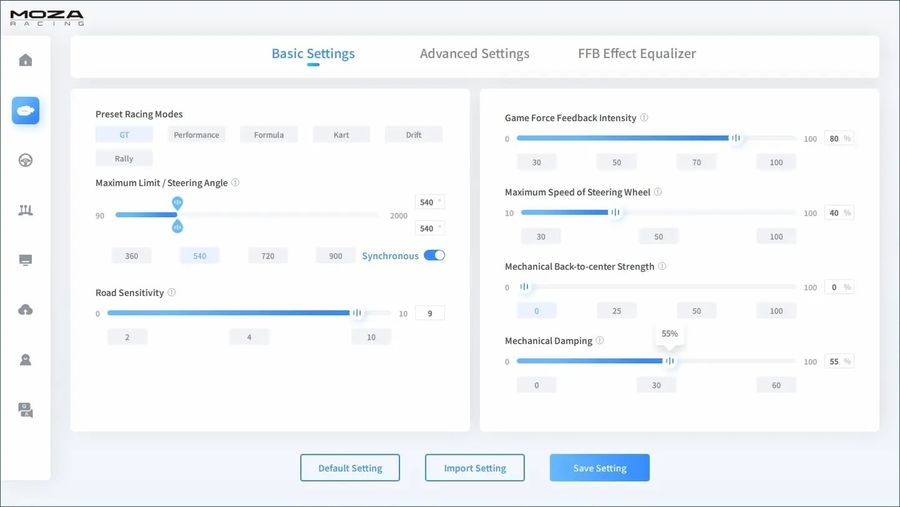This screenshot has height=507, width=900.
Task: Set Maximum Speed of Steering Wheel preset 50
Action: [x=658, y=236]
